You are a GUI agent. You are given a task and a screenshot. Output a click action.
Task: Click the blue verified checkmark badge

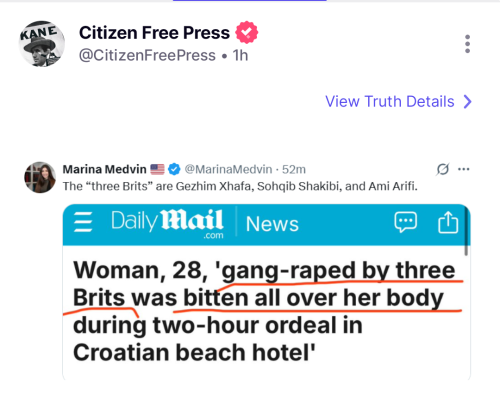(174, 169)
